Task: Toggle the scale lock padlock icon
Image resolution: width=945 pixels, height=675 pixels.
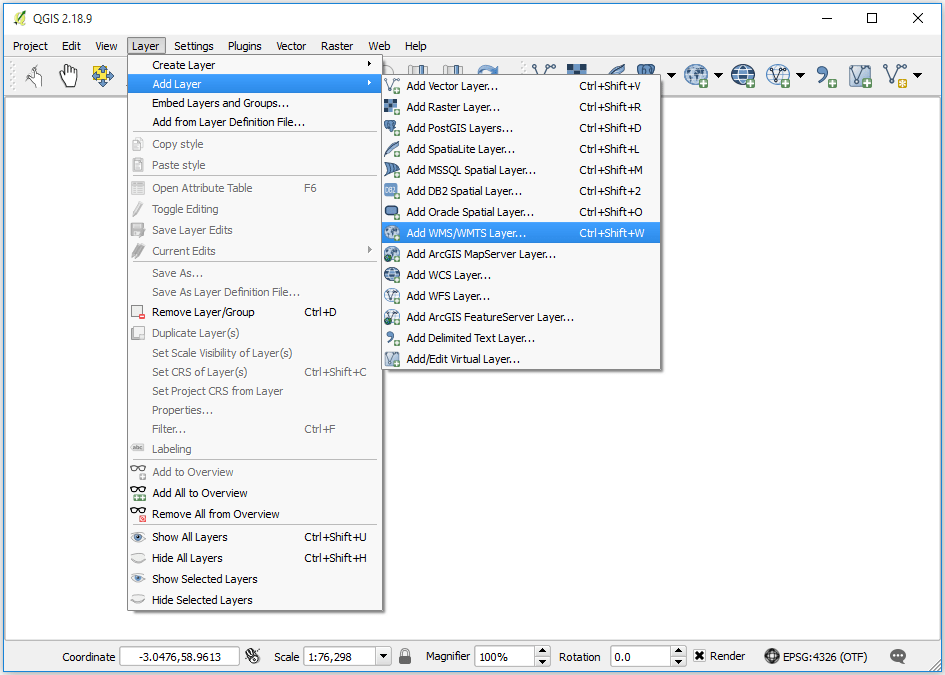Action: 405,656
